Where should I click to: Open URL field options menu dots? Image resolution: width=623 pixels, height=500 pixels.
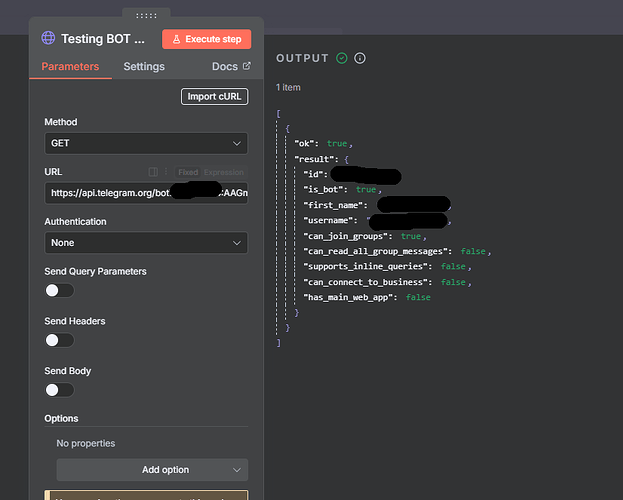[166, 172]
